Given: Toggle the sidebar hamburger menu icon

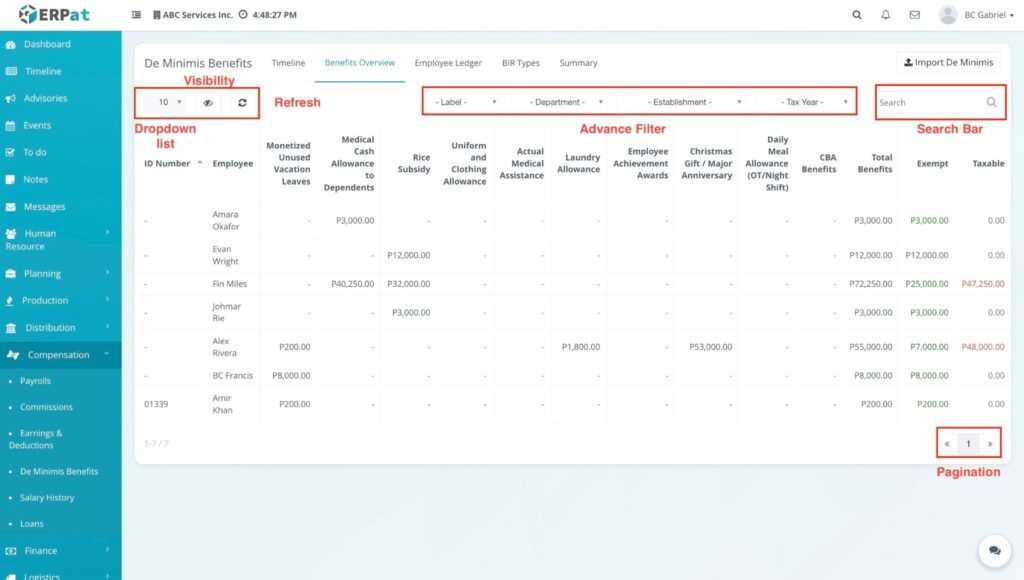Looking at the screenshot, I should [x=136, y=15].
